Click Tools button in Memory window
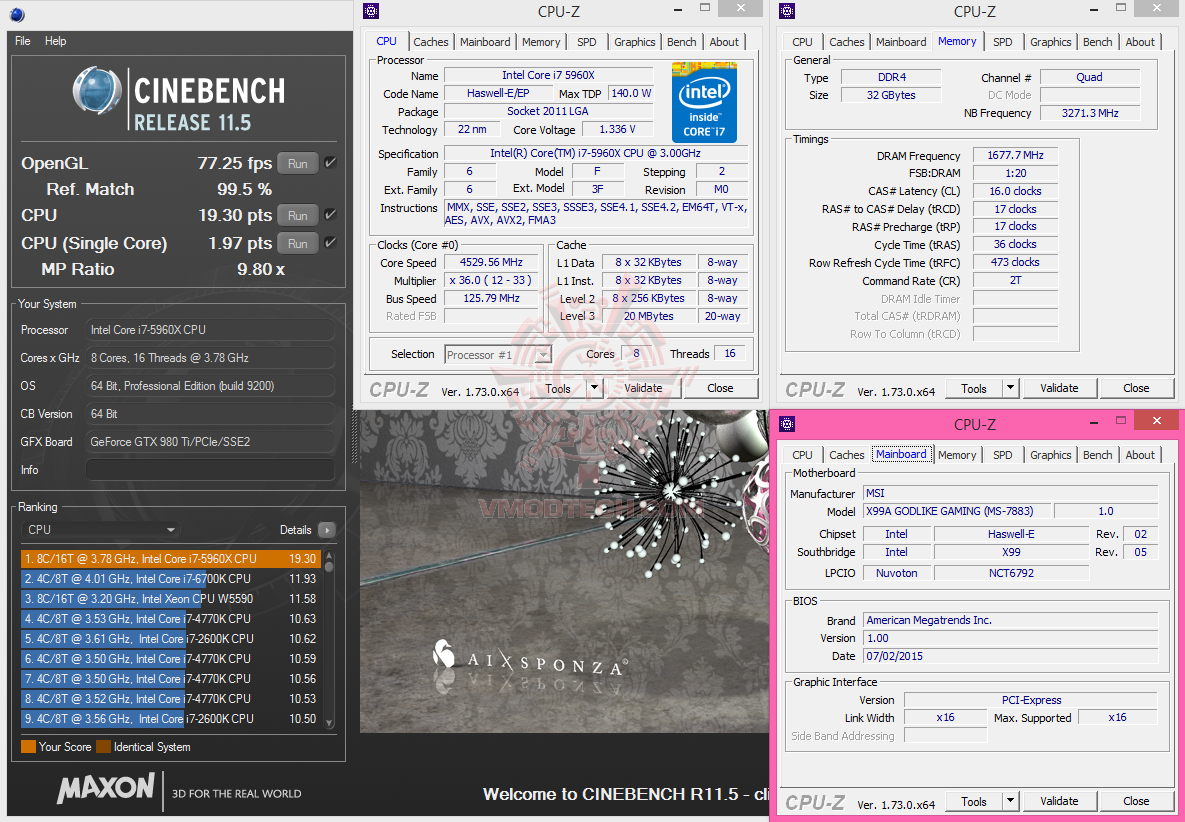The height and width of the screenshot is (822, 1185). click(x=973, y=388)
